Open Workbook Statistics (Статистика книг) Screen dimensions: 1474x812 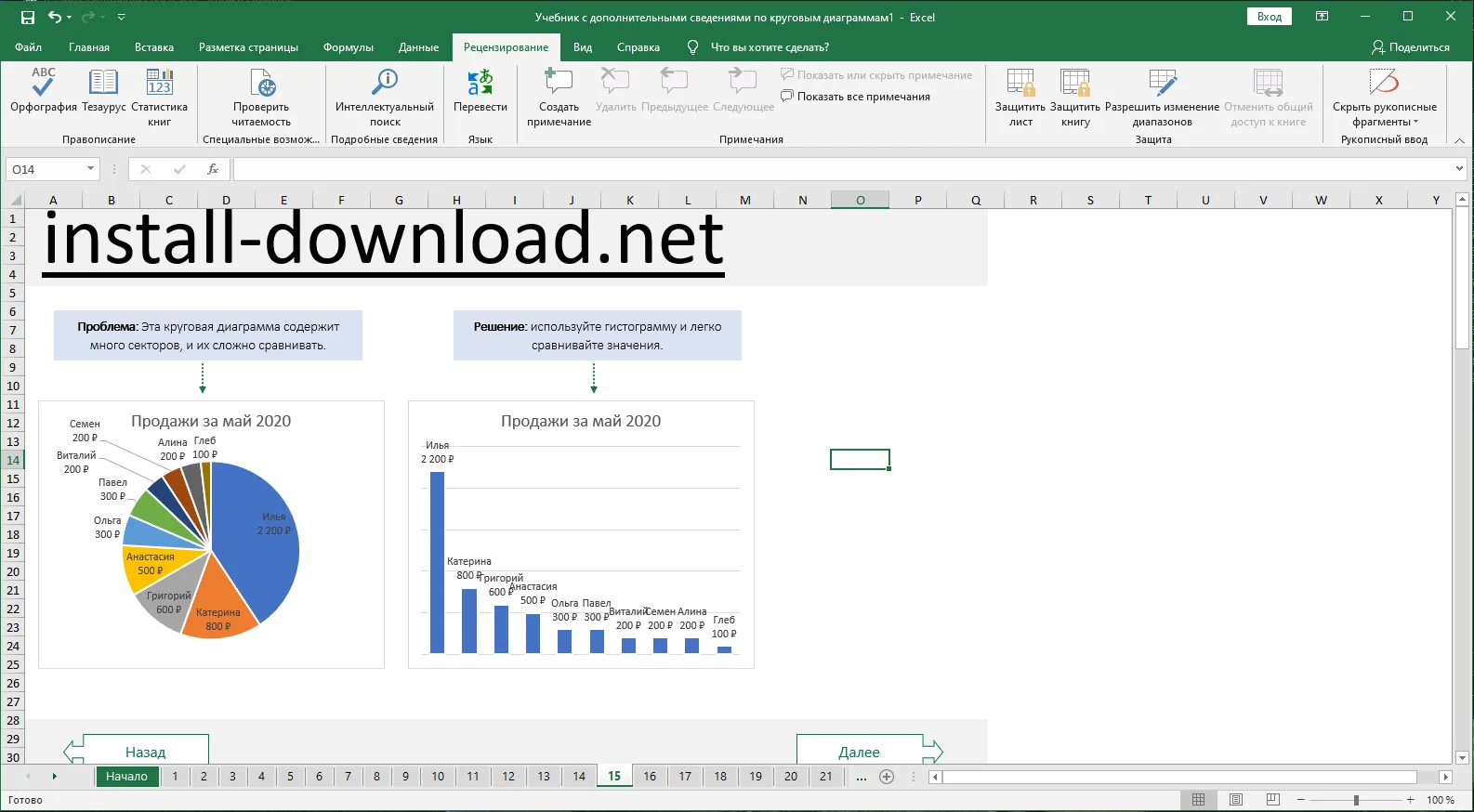pyautogui.click(x=159, y=92)
